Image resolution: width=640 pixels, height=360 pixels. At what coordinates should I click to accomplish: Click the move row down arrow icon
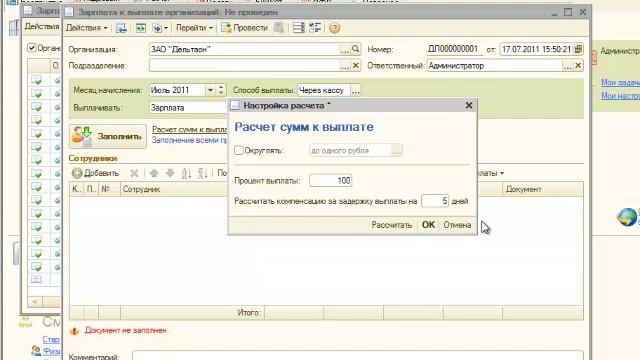pyautogui.click(x=170, y=173)
